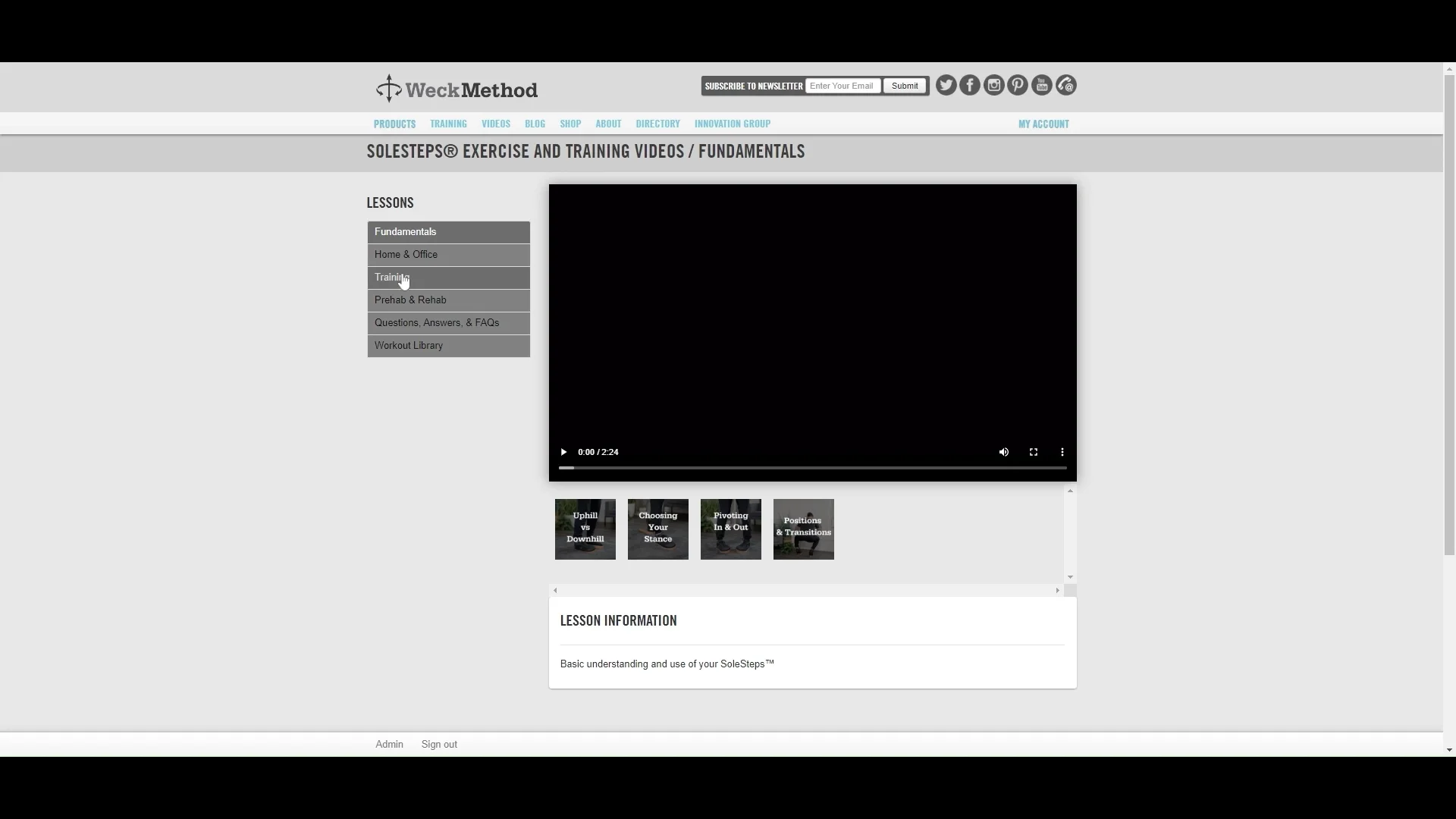The width and height of the screenshot is (1456, 819).
Task: Open the Blog page
Action: (x=535, y=124)
